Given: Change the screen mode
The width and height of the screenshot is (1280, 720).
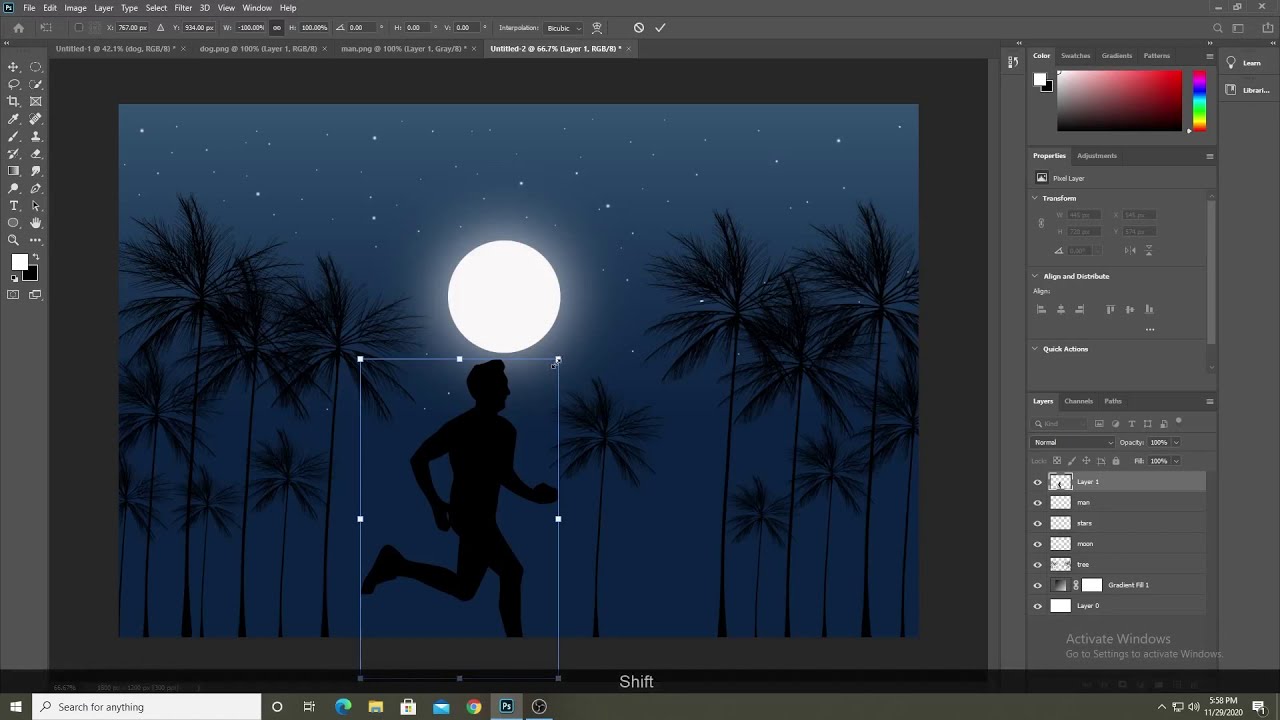Looking at the screenshot, I should pos(36,294).
